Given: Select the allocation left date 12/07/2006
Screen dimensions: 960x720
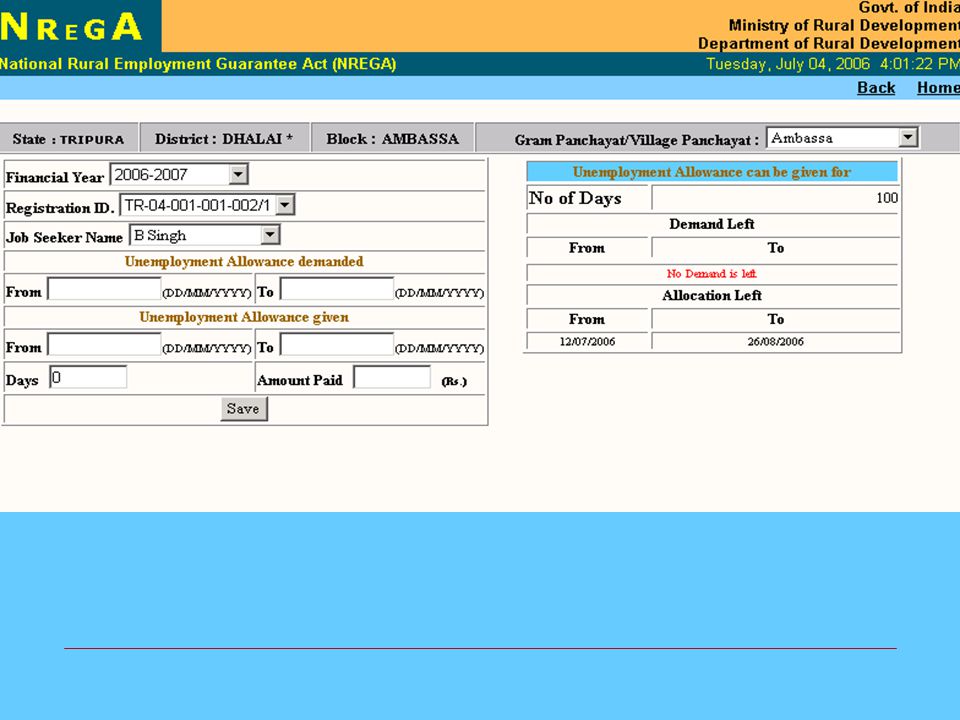Looking at the screenshot, I should (587, 342).
